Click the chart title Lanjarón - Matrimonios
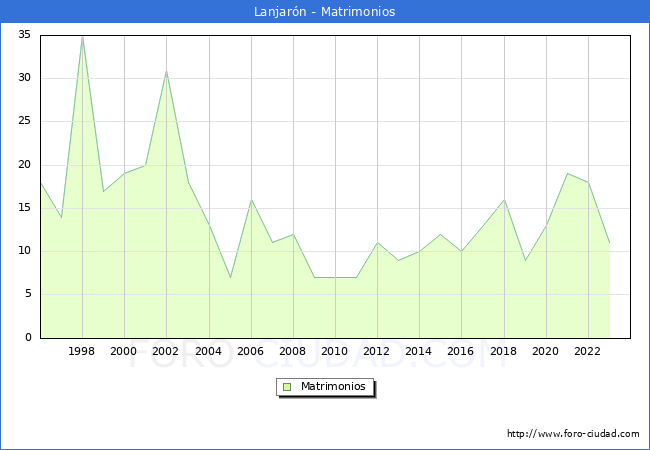Screen dimensions: 650x450 tap(324, 12)
